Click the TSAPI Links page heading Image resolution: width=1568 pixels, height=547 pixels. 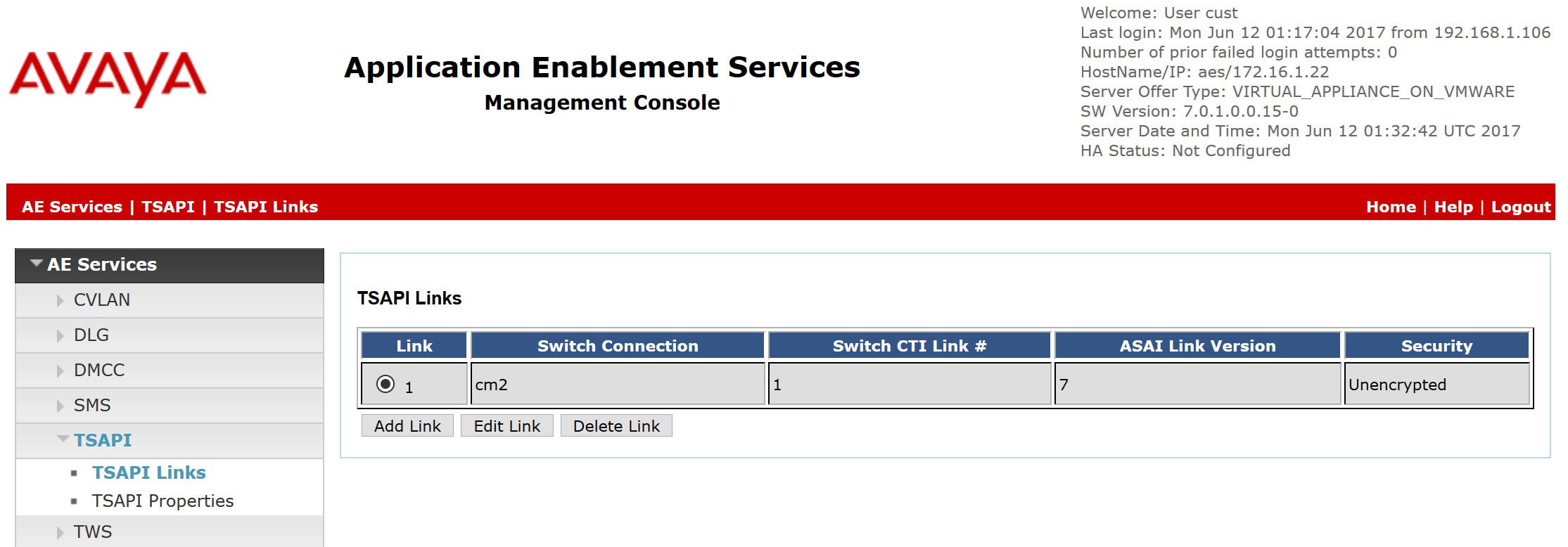point(409,298)
